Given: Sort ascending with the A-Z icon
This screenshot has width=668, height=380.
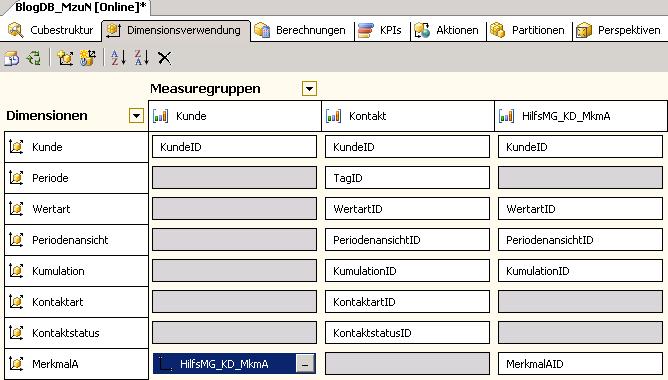Looking at the screenshot, I should pyautogui.click(x=118, y=58).
